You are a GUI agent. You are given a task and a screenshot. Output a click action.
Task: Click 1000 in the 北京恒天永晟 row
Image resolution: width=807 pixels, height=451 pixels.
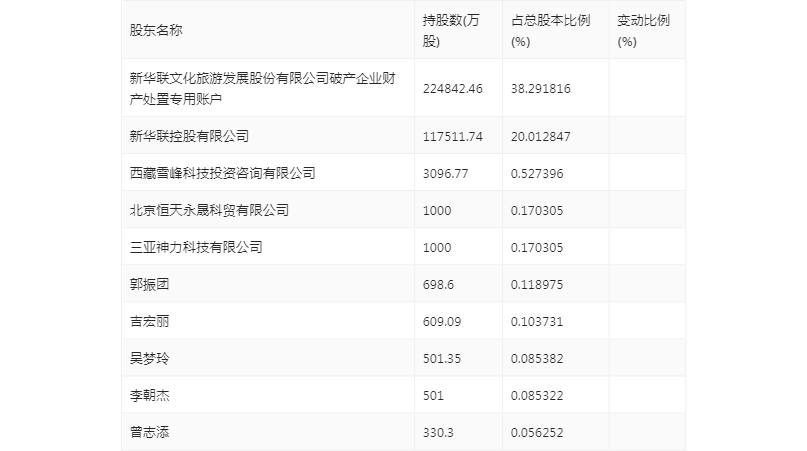(437, 211)
